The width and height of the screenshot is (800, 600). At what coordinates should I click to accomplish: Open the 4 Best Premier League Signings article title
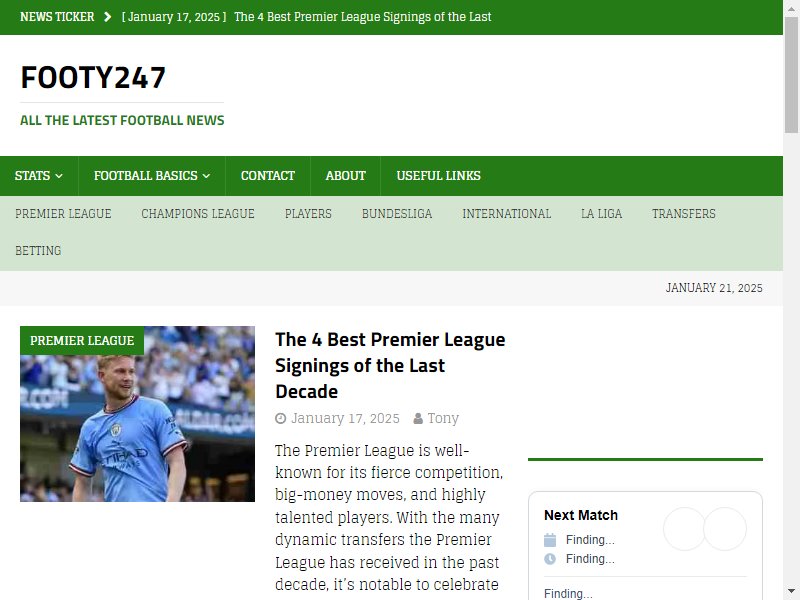tap(390, 365)
